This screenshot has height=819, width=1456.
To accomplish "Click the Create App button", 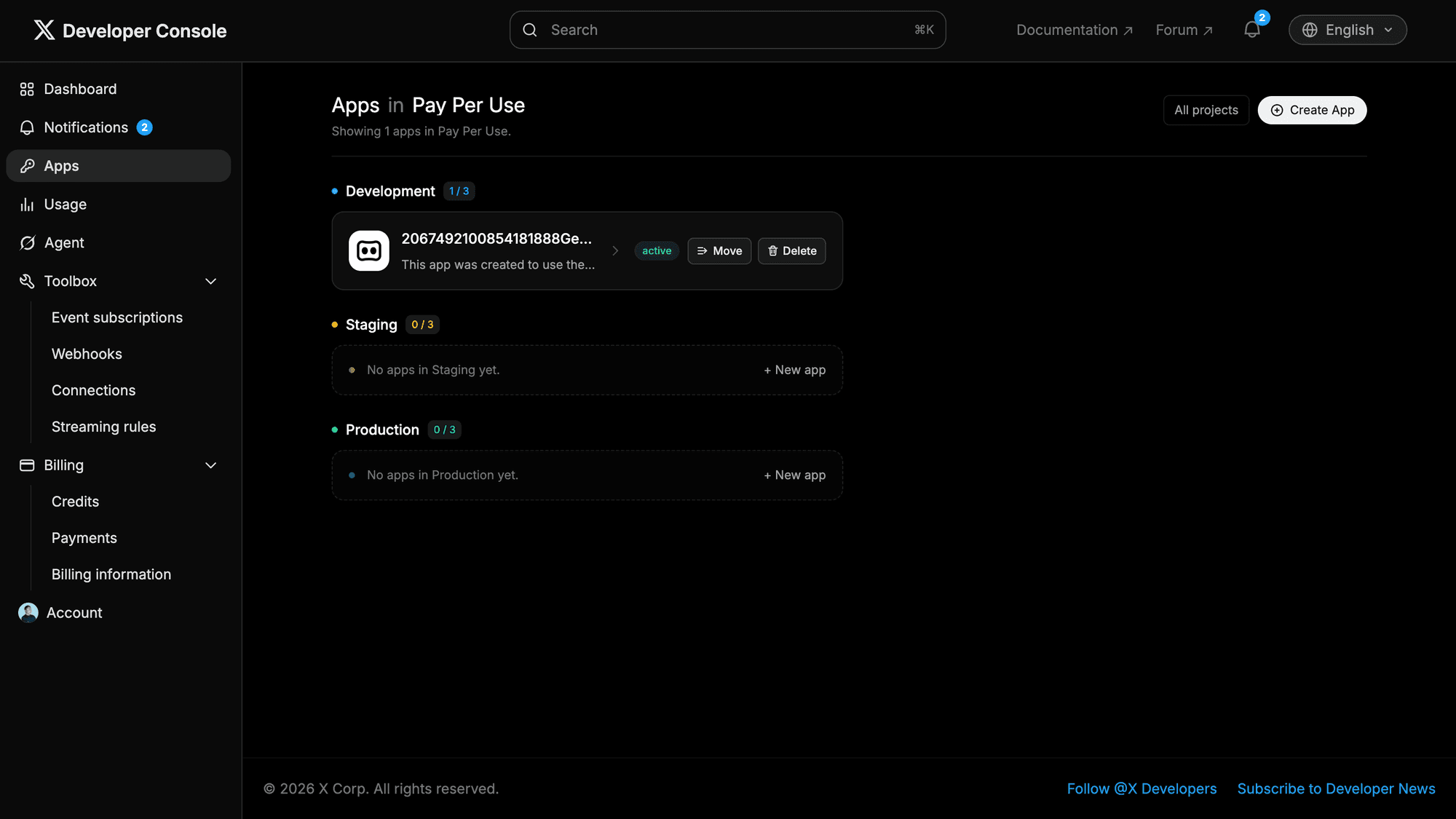I will 1312,110.
